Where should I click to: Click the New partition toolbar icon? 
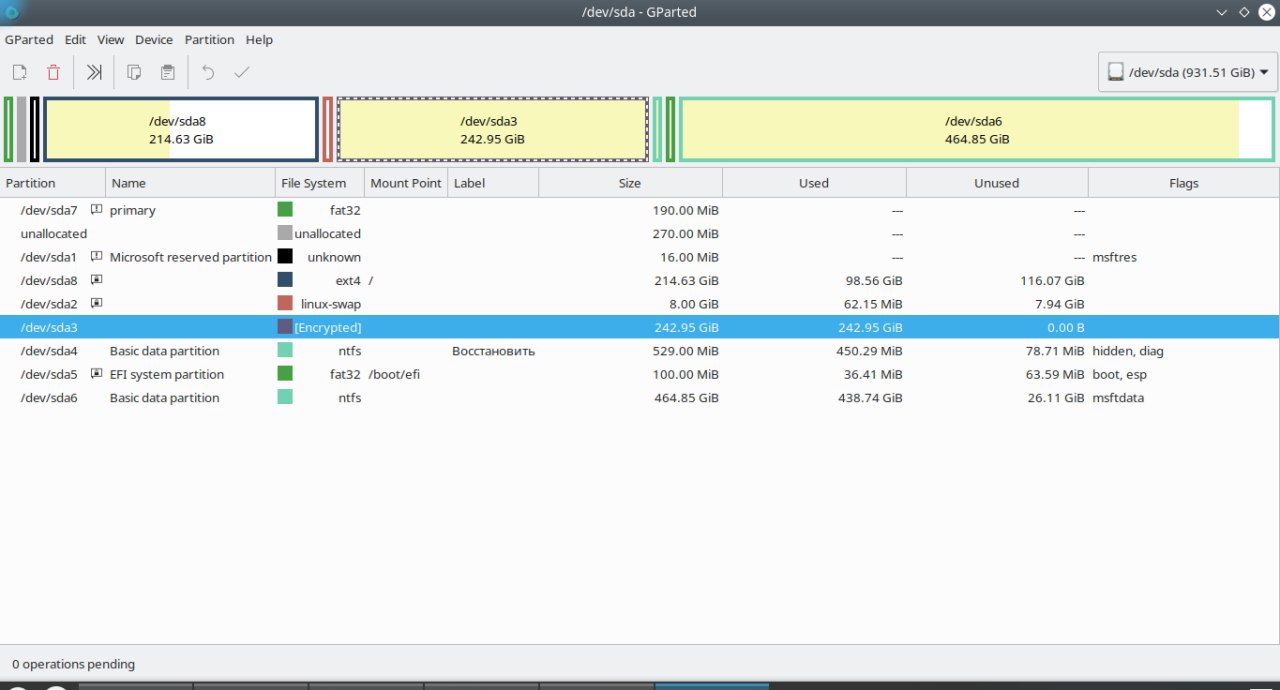[x=20, y=72]
